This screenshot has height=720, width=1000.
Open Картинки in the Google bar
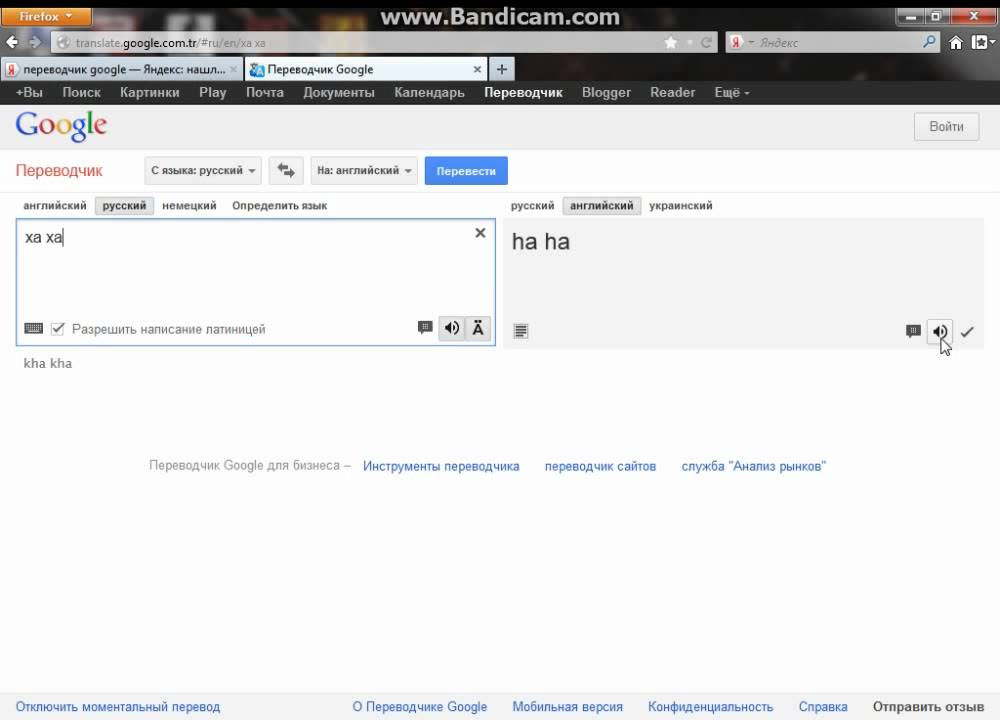[150, 92]
